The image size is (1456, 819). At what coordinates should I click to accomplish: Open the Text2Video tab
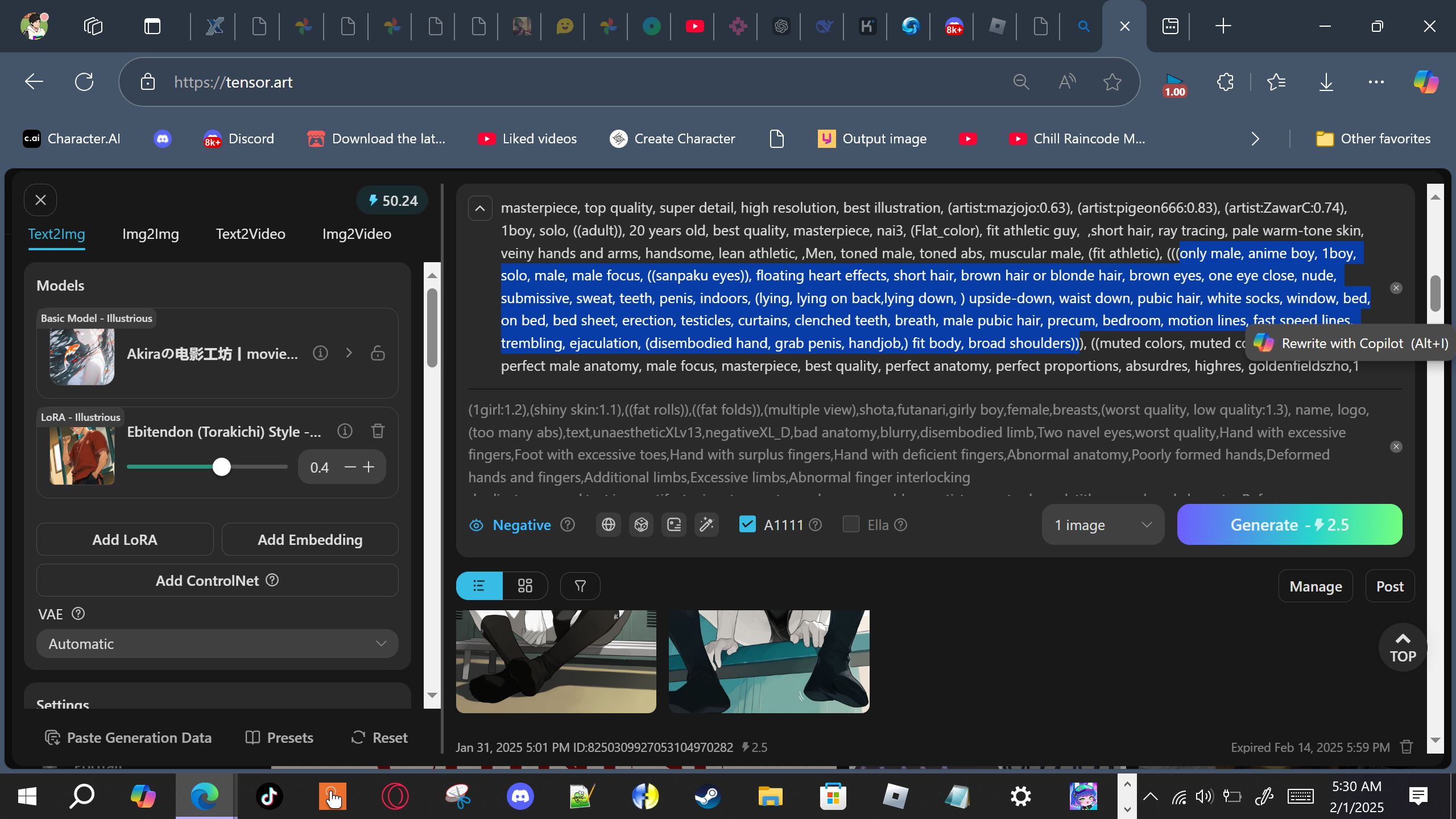coord(250,234)
